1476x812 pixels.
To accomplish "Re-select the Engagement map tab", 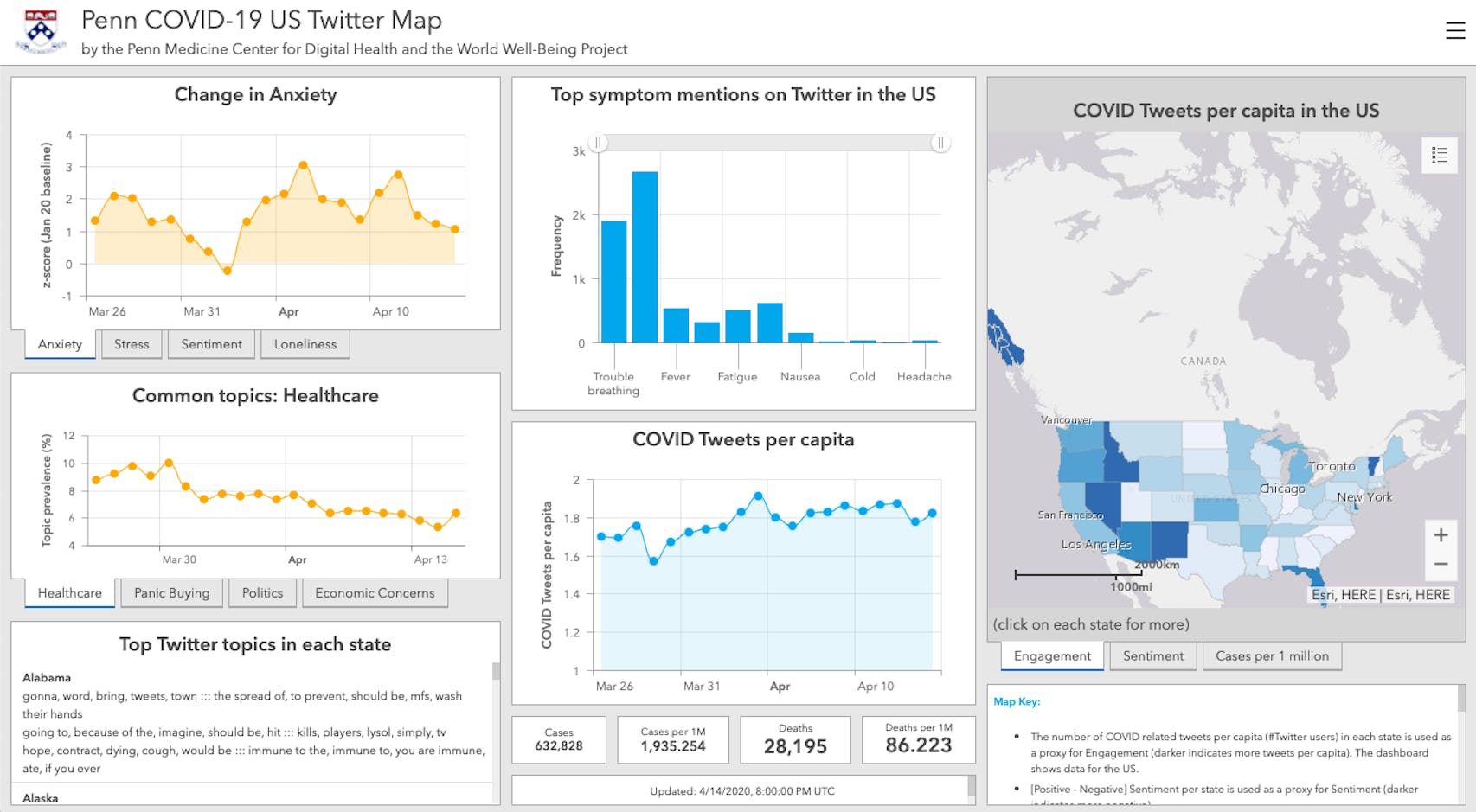I will pyautogui.click(x=1051, y=656).
